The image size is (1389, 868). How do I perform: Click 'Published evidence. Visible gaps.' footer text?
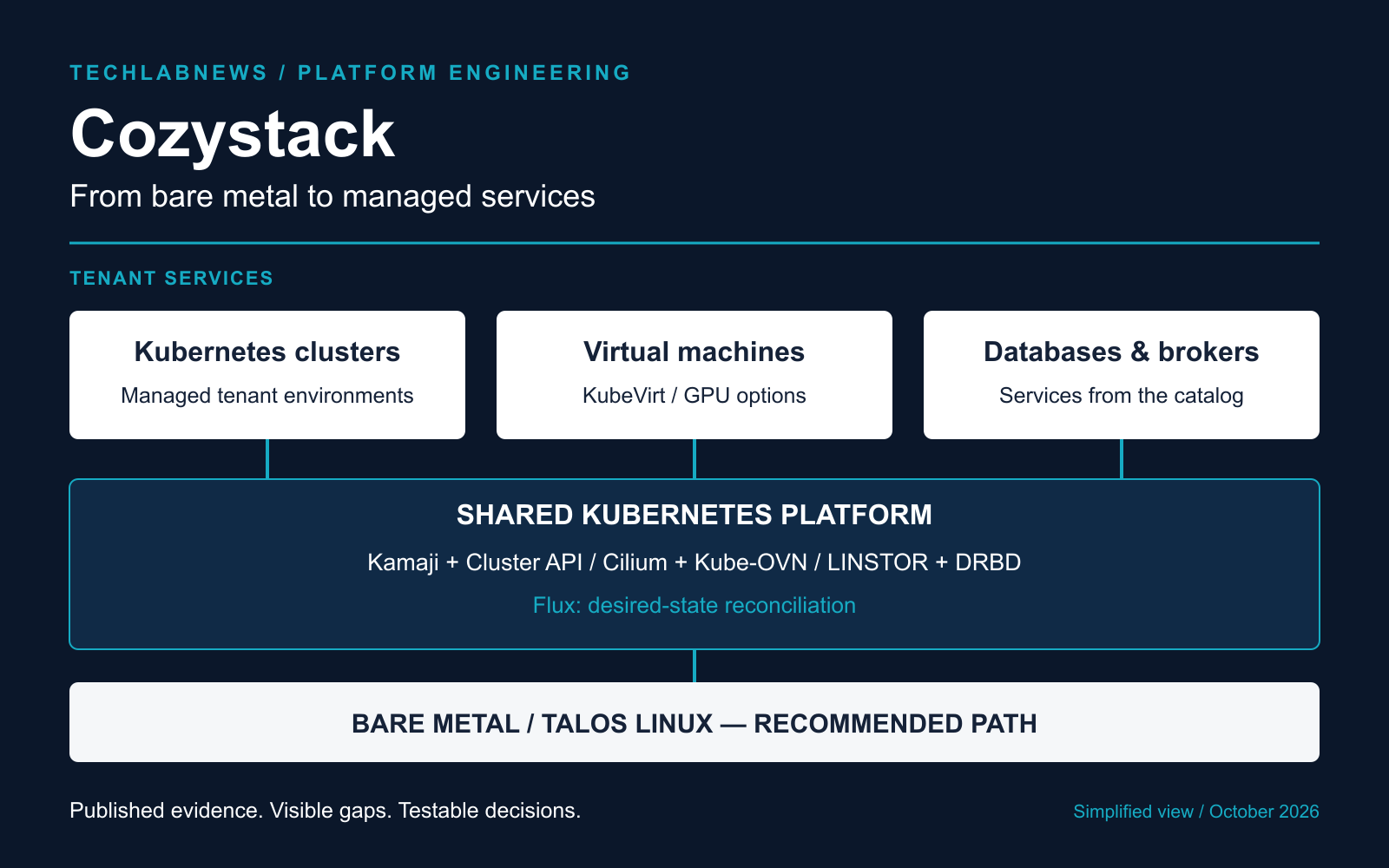[x=326, y=811]
